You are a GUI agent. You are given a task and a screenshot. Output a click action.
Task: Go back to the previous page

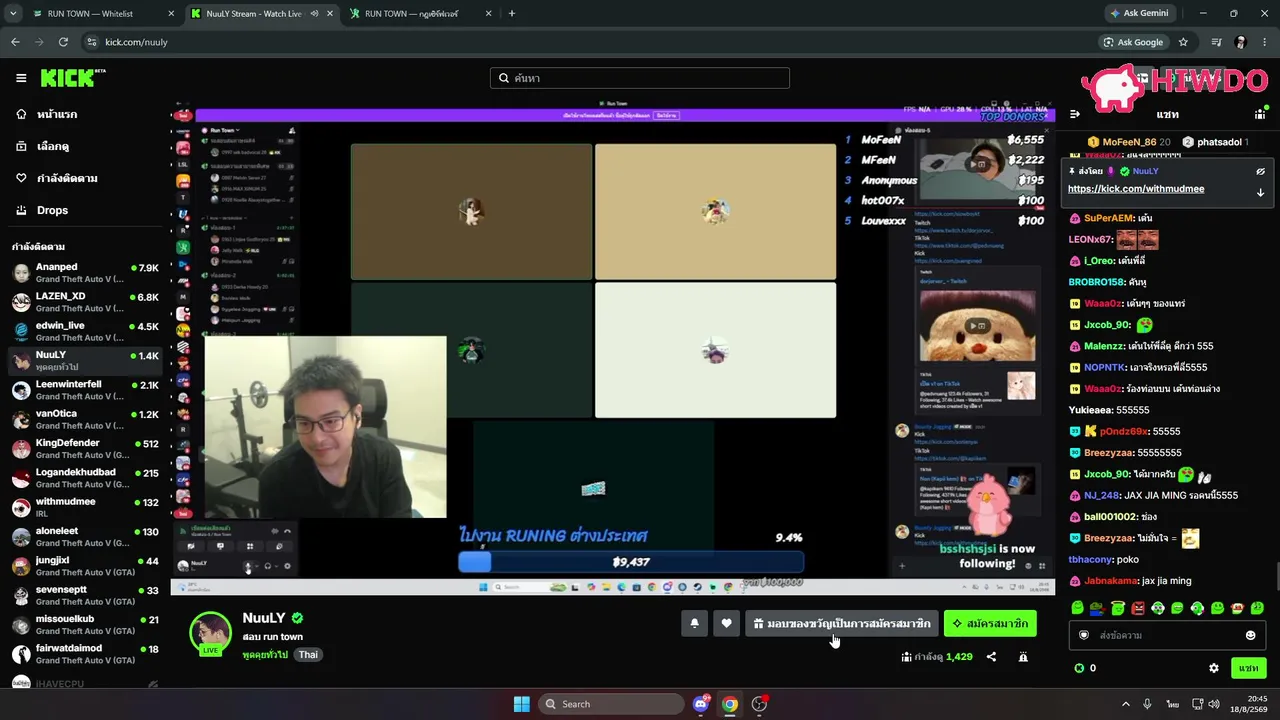click(15, 42)
